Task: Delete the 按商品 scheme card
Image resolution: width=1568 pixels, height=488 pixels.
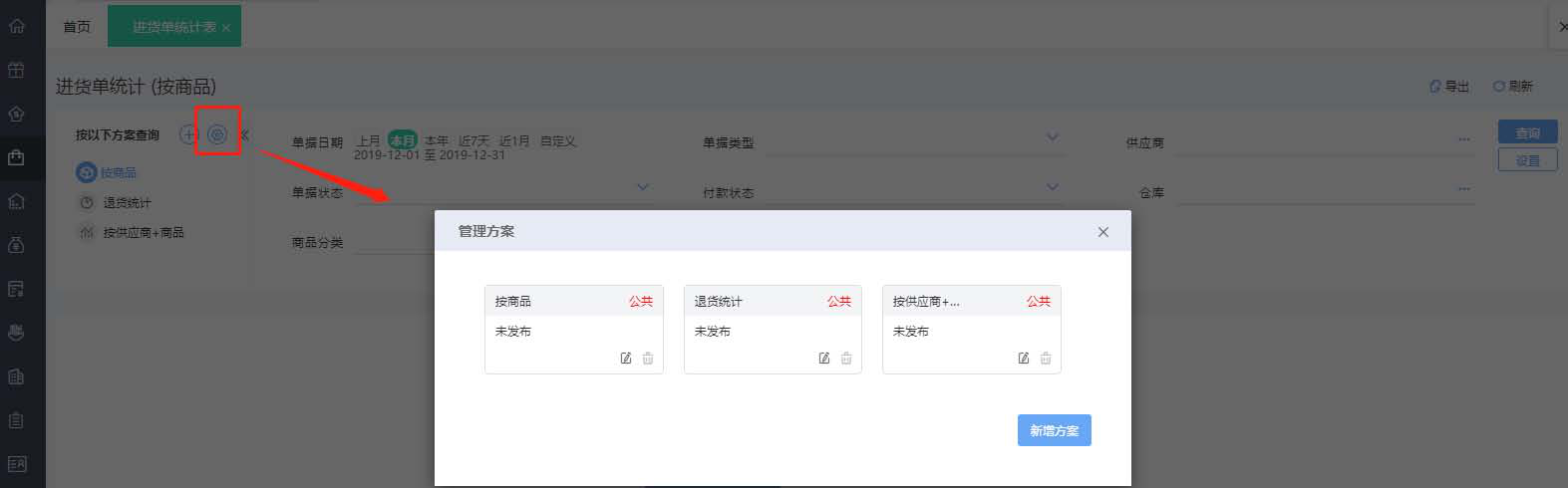Action: (648, 359)
